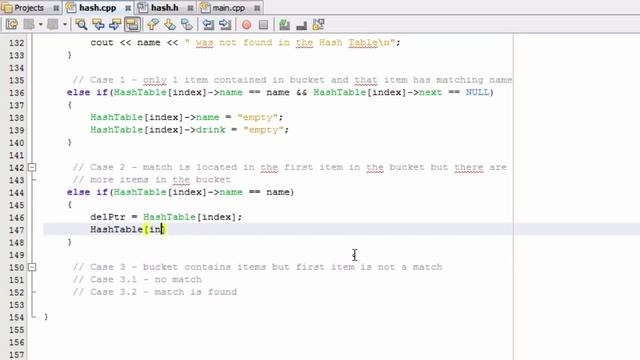Viewport: 640px width, 360px height.
Task: Click "HashTable[in" on line 147
Action: [126, 229]
